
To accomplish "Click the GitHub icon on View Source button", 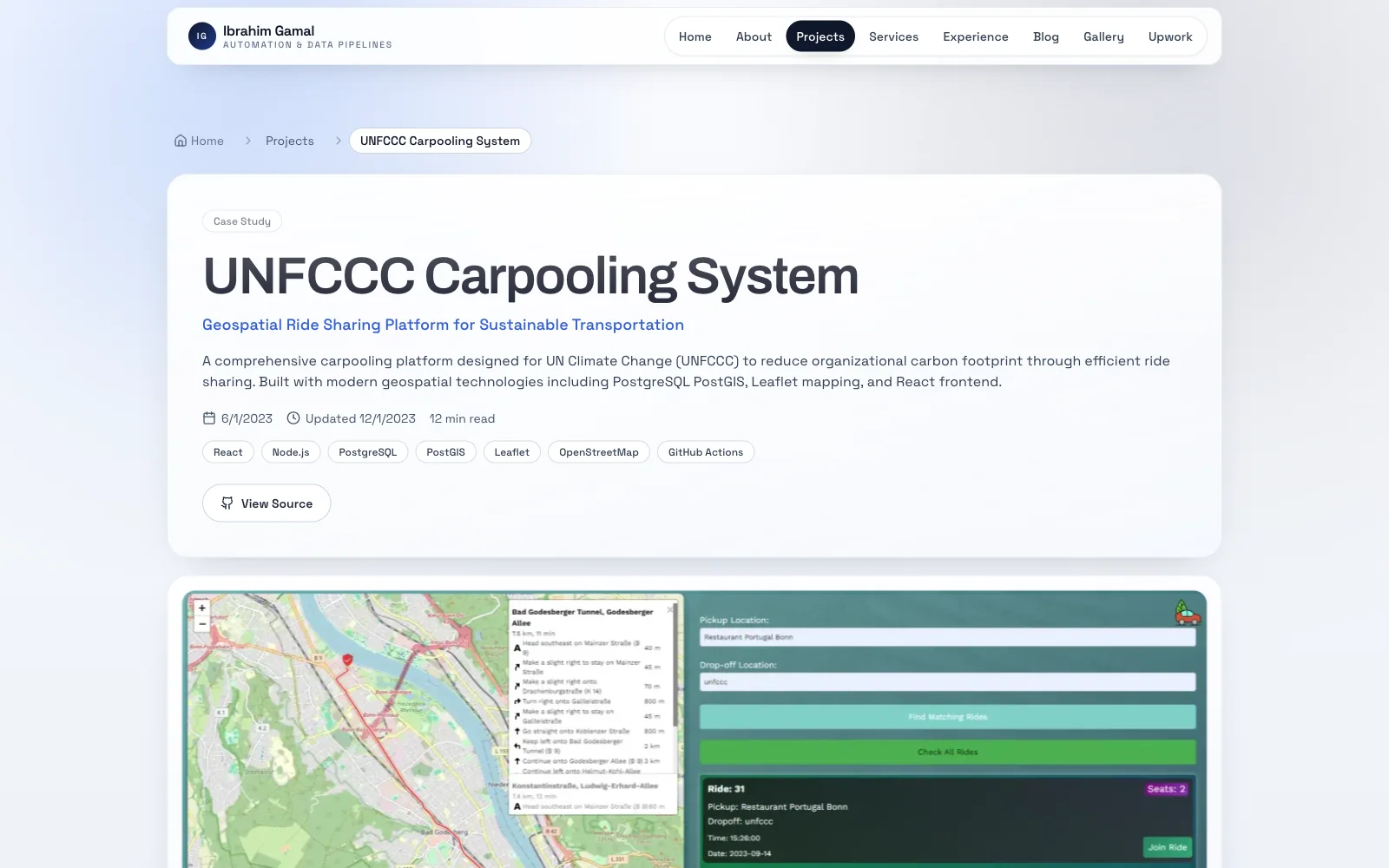I will click(x=227, y=503).
